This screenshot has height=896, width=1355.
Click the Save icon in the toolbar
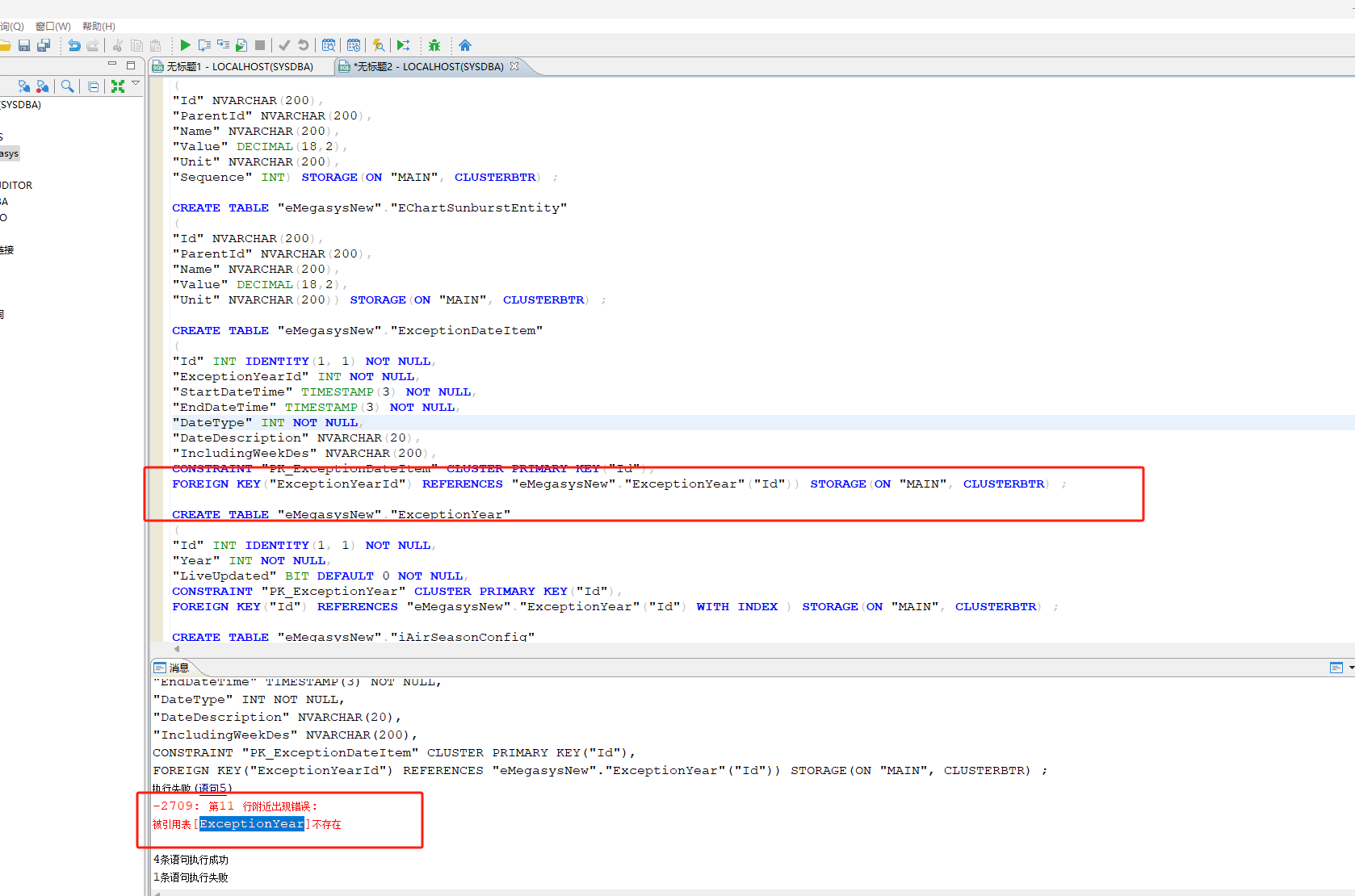24,45
